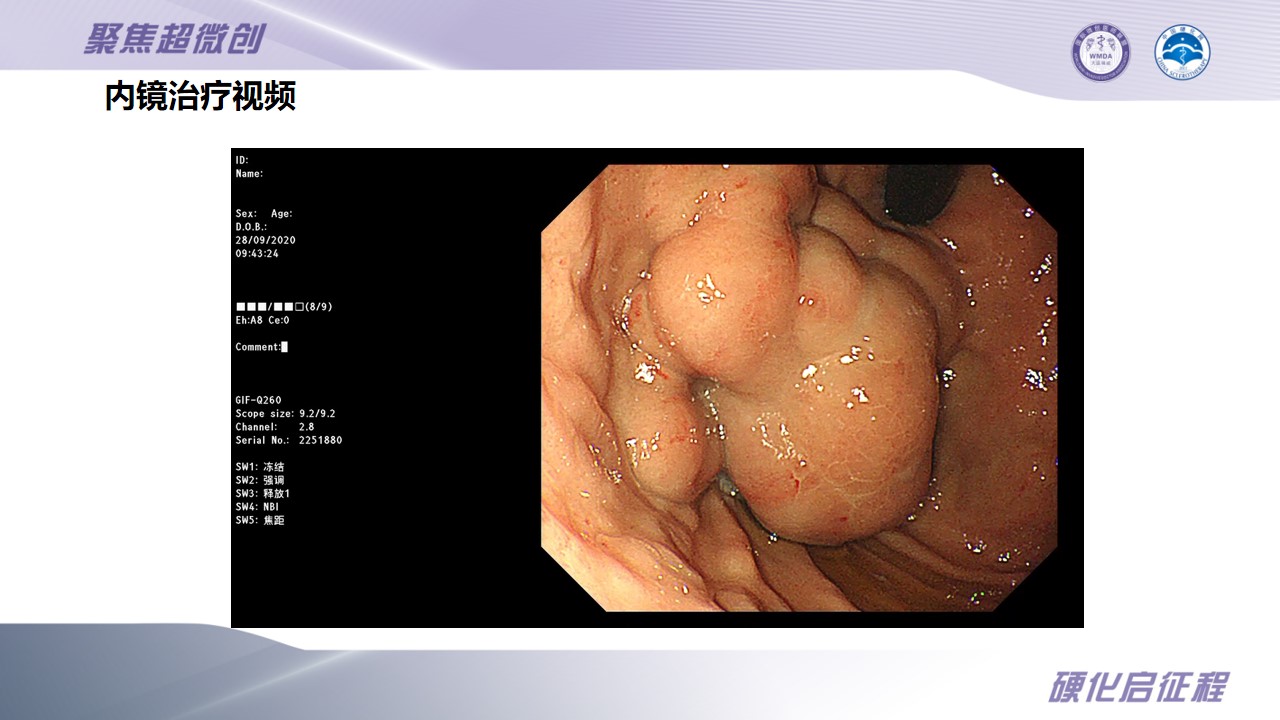Click the SW5: 焦距 entry

tap(260, 520)
